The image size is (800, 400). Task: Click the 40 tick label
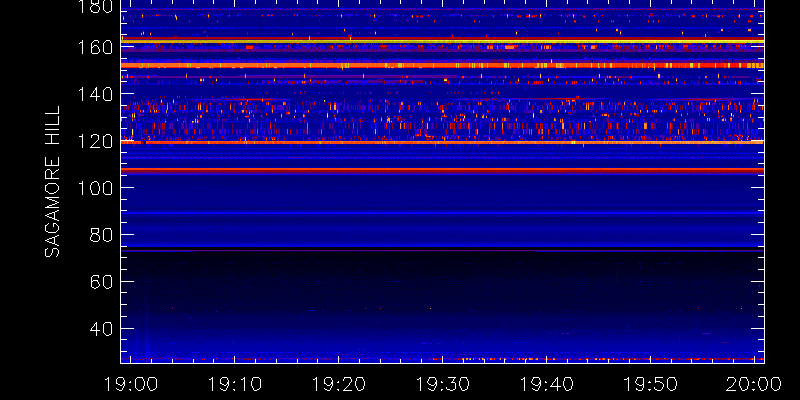[101, 329]
